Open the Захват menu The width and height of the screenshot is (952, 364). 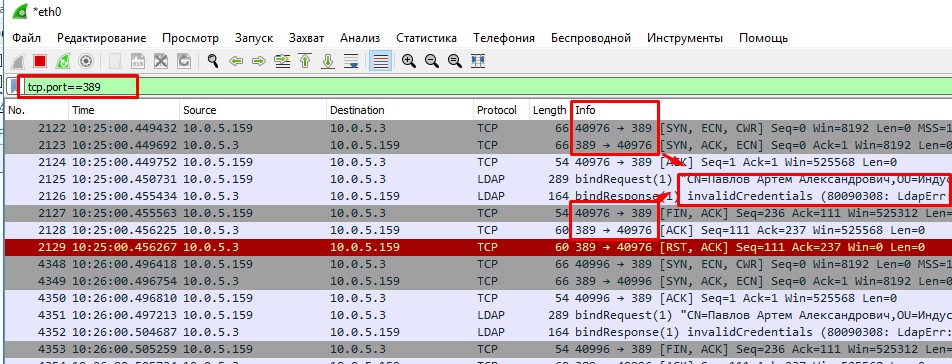307,38
